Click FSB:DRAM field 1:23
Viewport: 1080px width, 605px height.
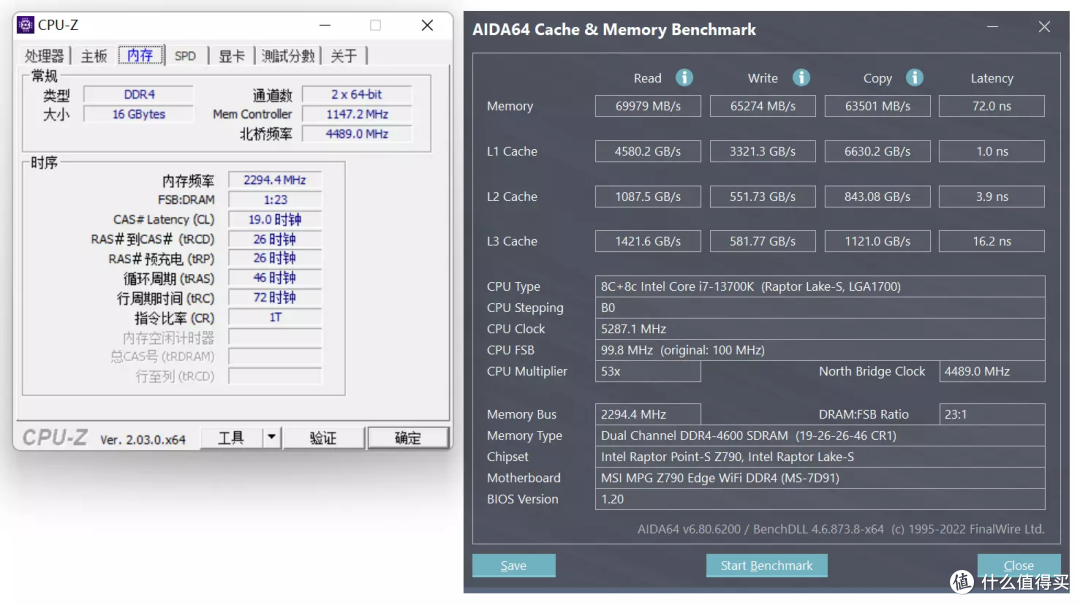[x=275, y=200]
